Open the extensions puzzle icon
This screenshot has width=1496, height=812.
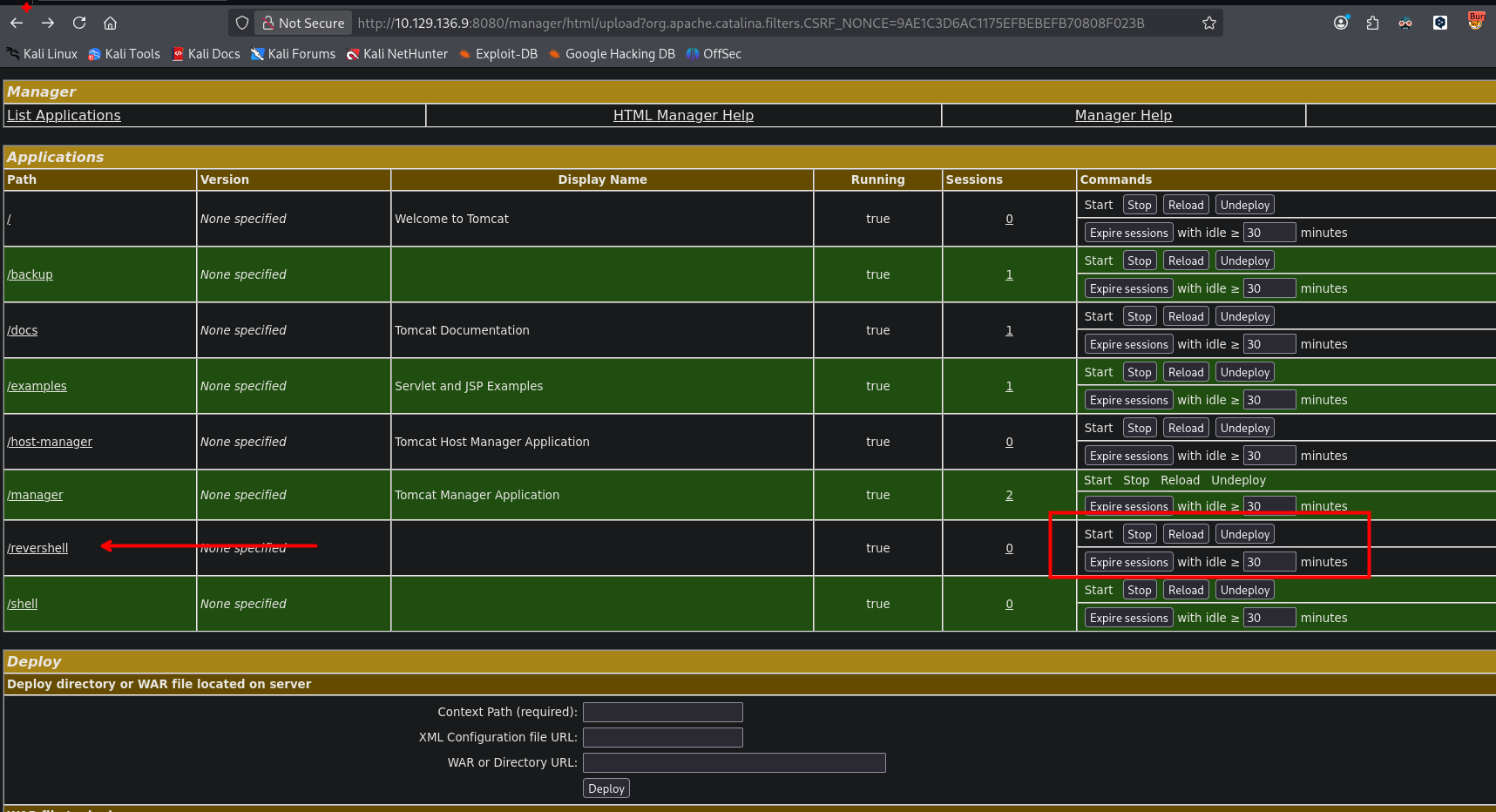point(1372,23)
